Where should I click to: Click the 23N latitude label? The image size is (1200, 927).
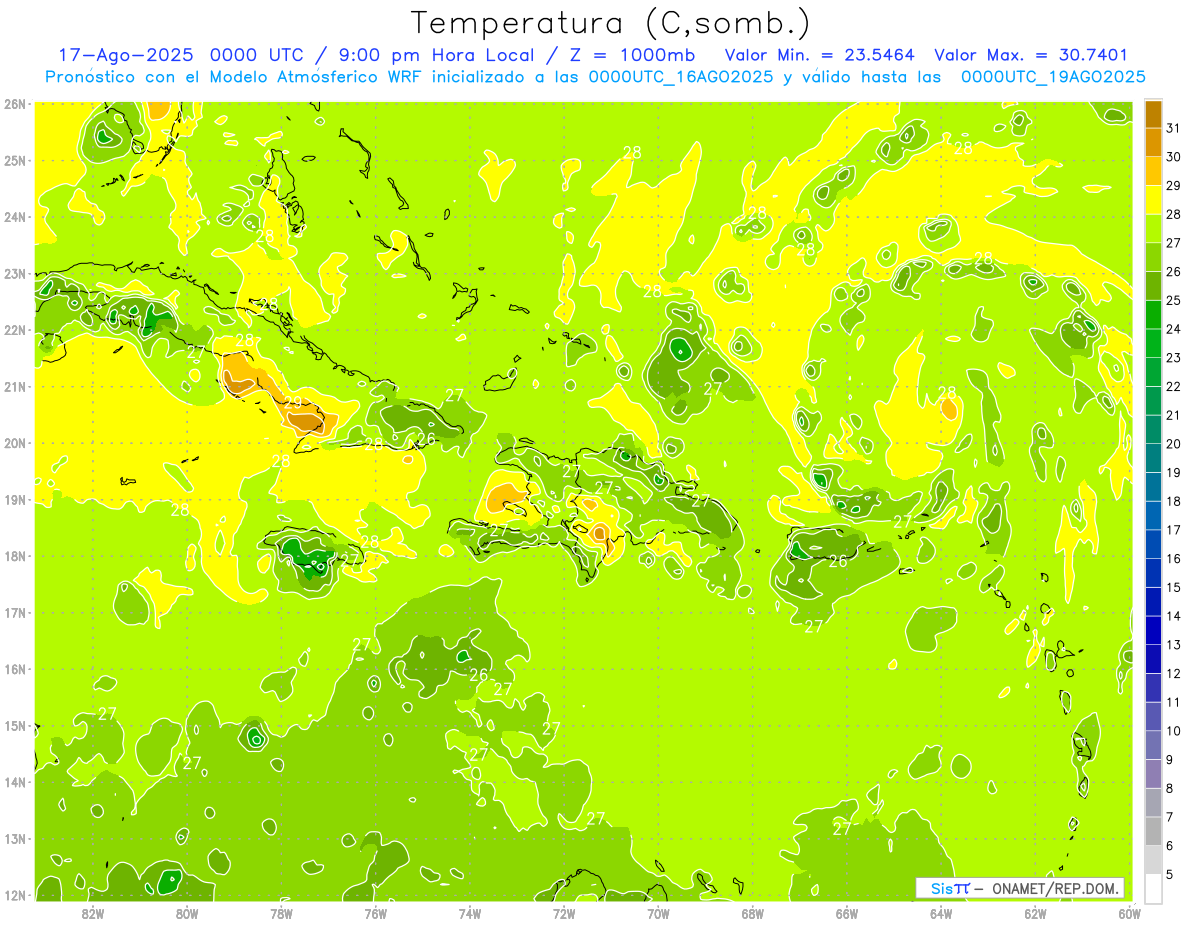15,273
